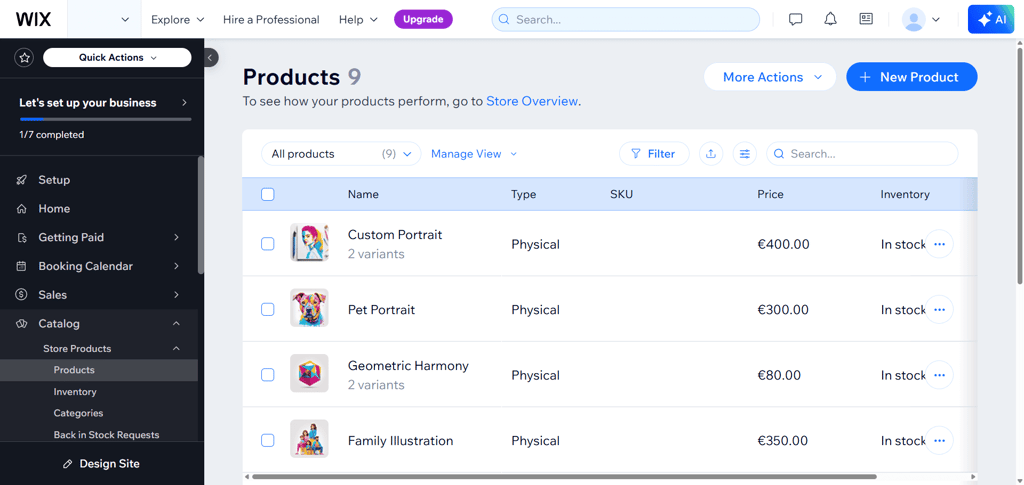This screenshot has height=485, width=1024.
Task: Open more options for Pet Portrait
Action: [x=940, y=309]
